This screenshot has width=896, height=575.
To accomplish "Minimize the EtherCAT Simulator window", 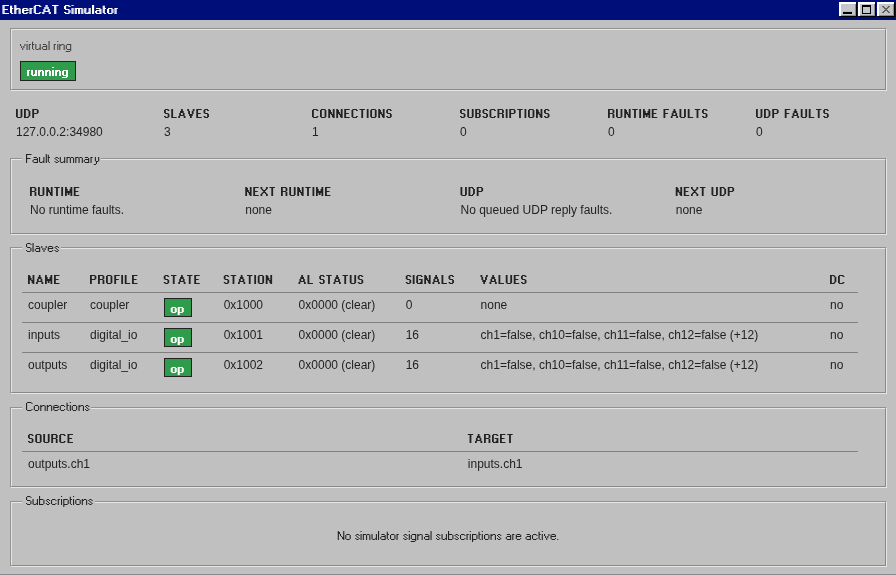I will click(847, 9).
